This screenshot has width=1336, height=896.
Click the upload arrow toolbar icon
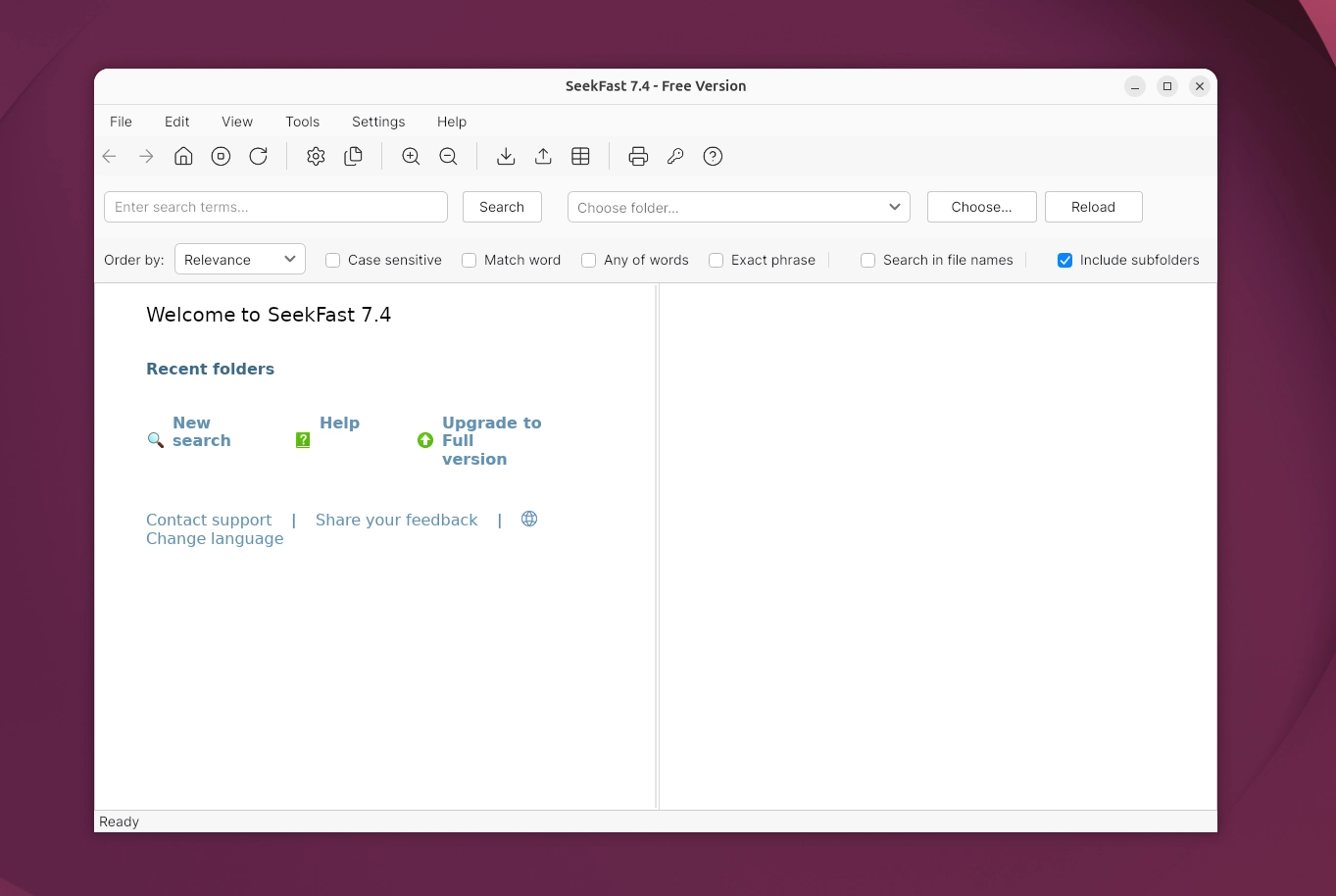pyautogui.click(x=543, y=157)
